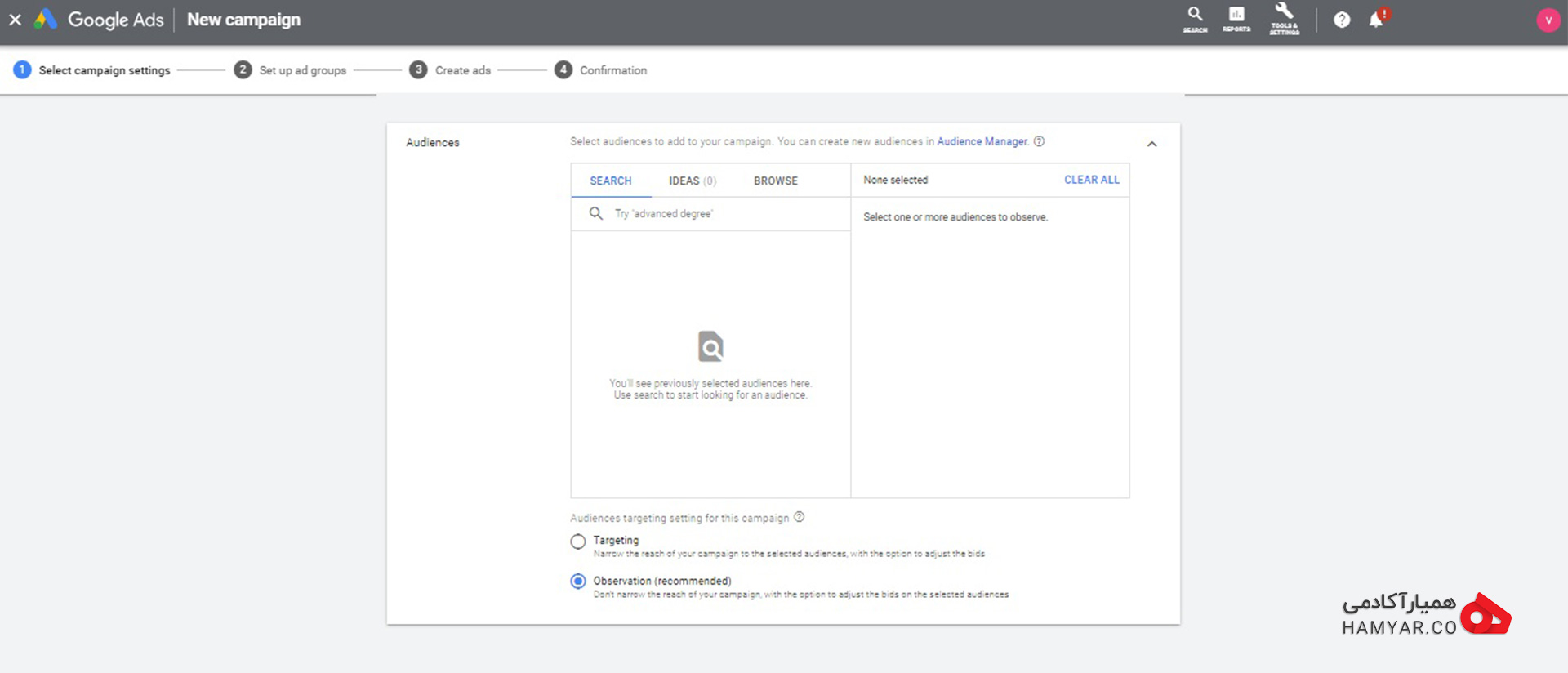The height and width of the screenshot is (673, 1568).
Task: Click help icon next to Audience Manager
Action: [1039, 141]
